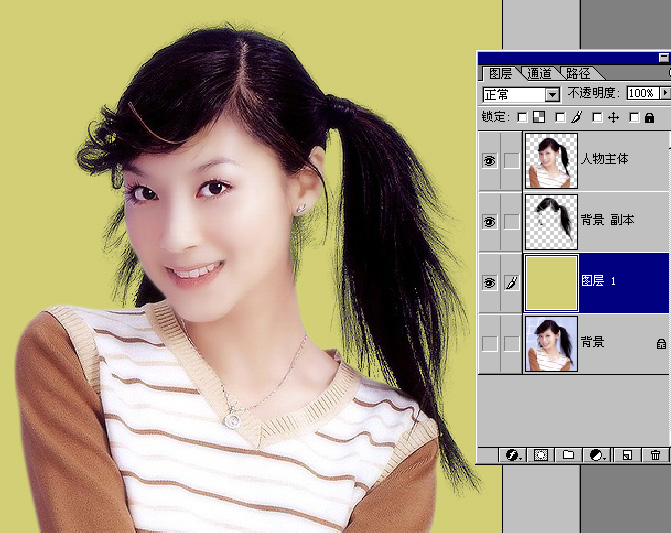The height and width of the screenshot is (533, 671).
Task: Toggle link box on 背景 副本 layer
Action: pyautogui.click(x=511, y=222)
